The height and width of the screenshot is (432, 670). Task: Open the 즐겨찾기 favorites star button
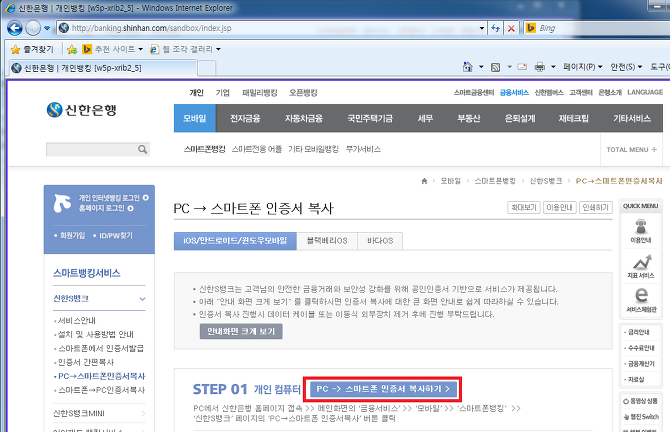click(x=32, y=49)
